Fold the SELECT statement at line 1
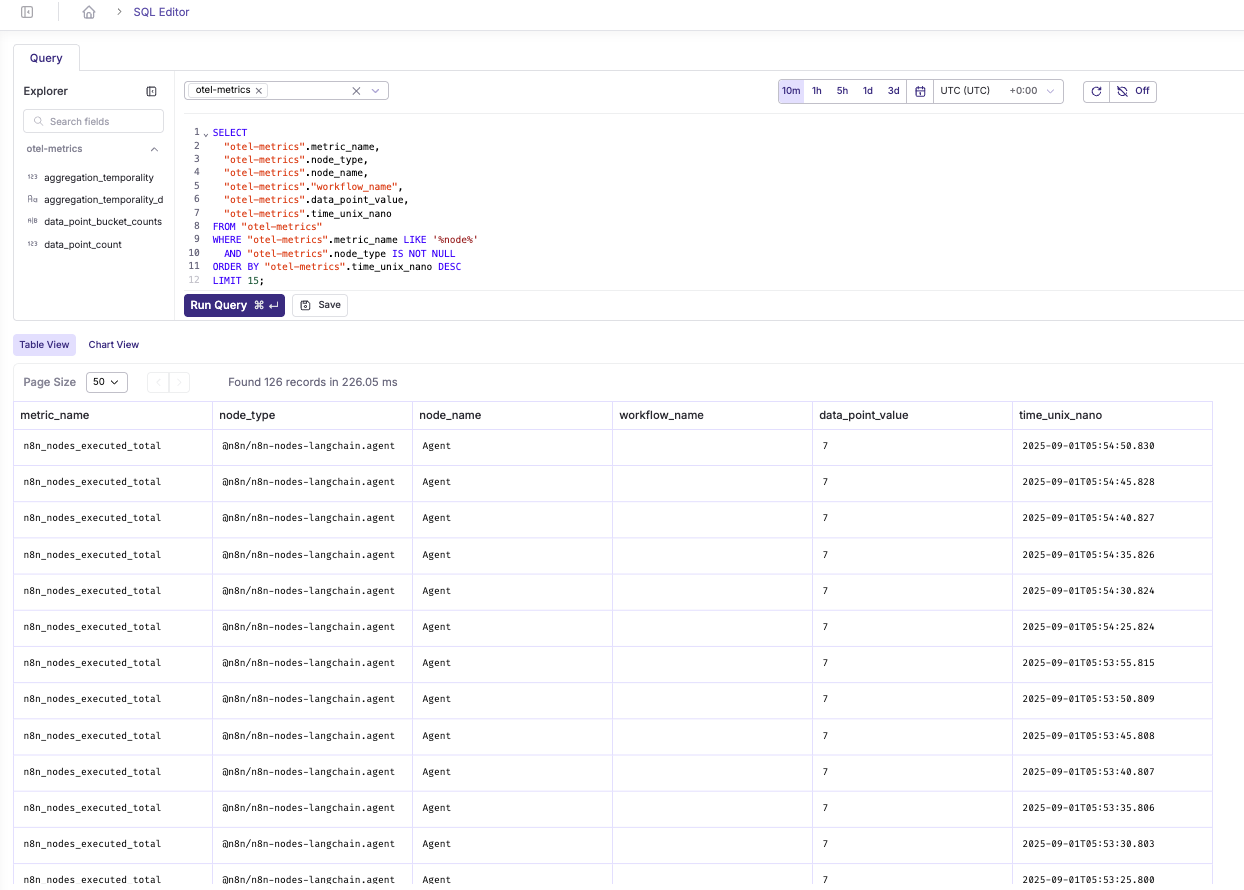The width and height of the screenshot is (1244, 890). coord(206,133)
